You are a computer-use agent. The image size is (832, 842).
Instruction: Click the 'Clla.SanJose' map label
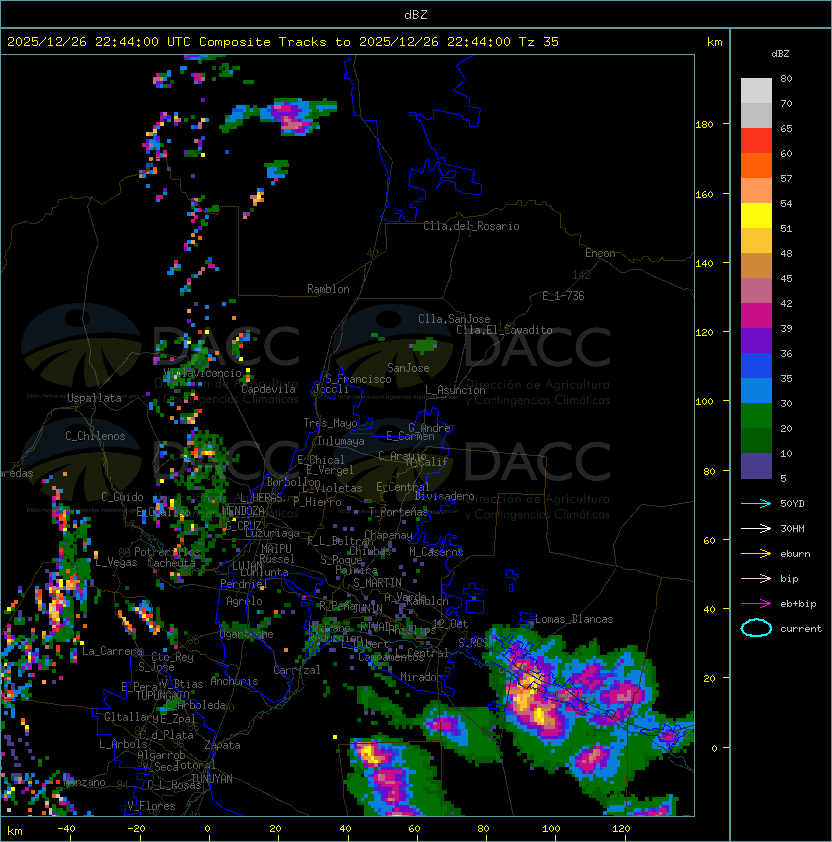point(454,319)
